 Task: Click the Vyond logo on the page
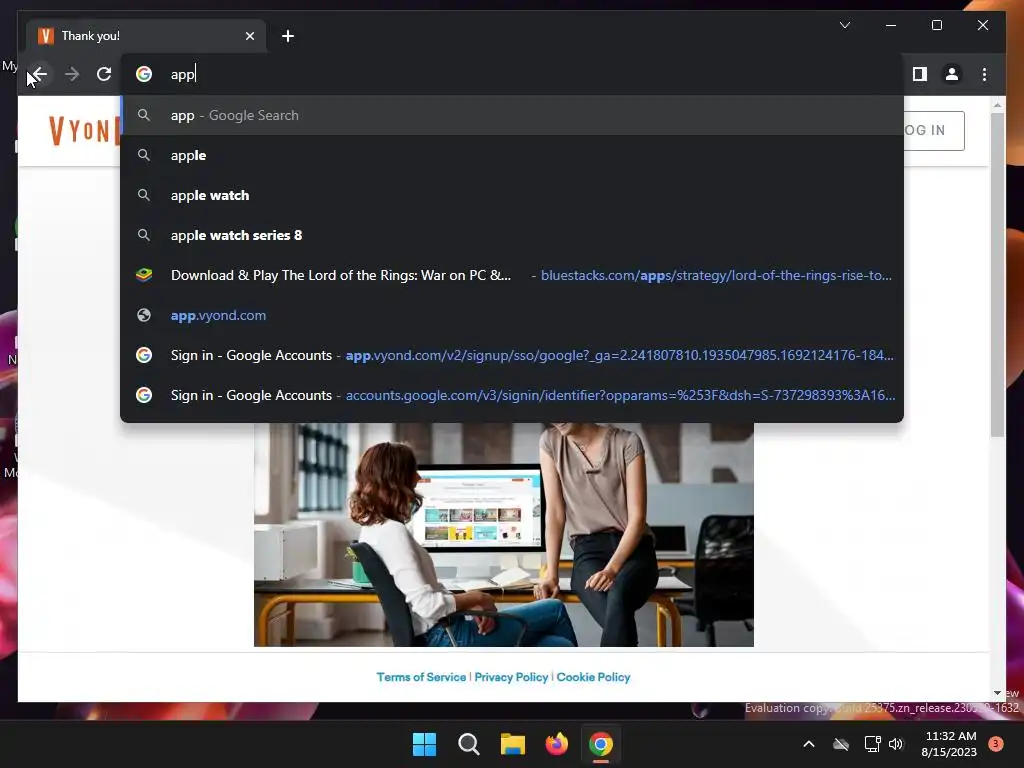click(84, 131)
